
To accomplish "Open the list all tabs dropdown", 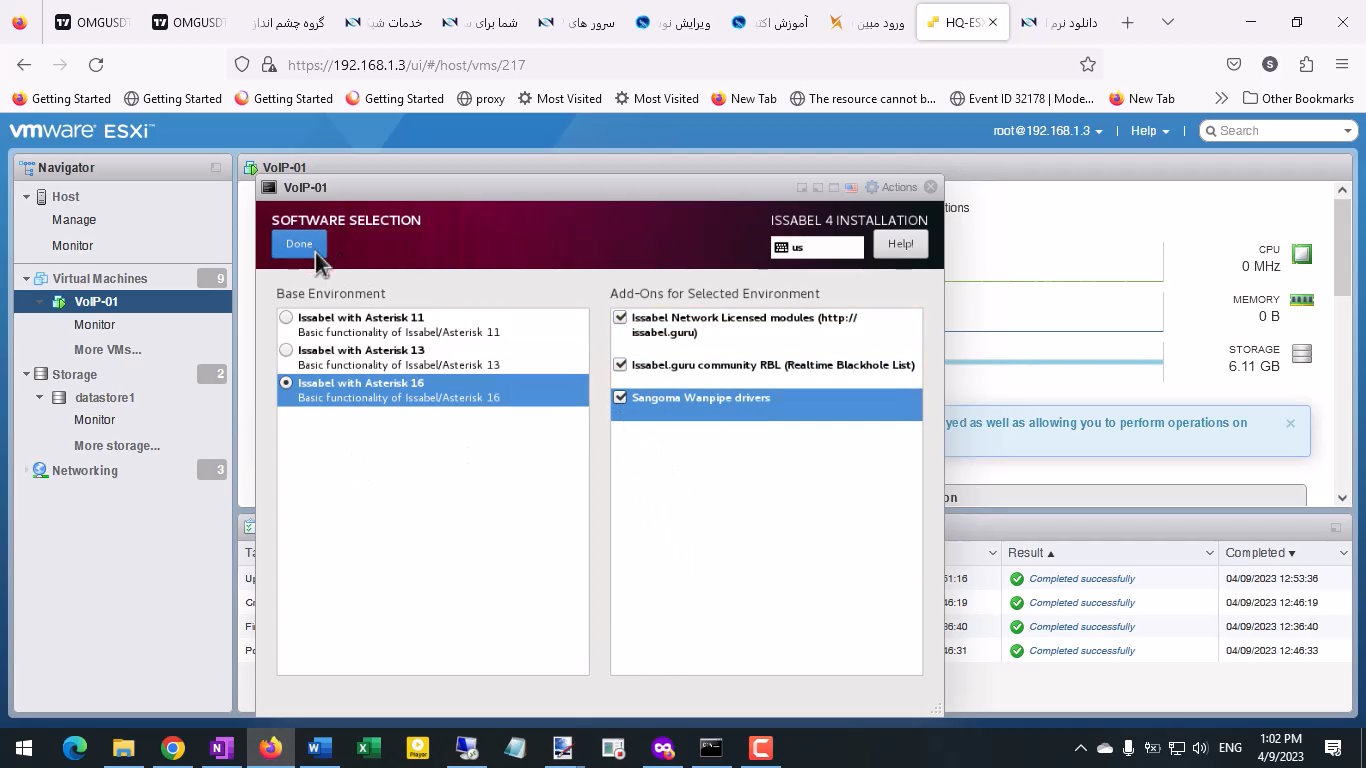I will click(x=1167, y=22).
